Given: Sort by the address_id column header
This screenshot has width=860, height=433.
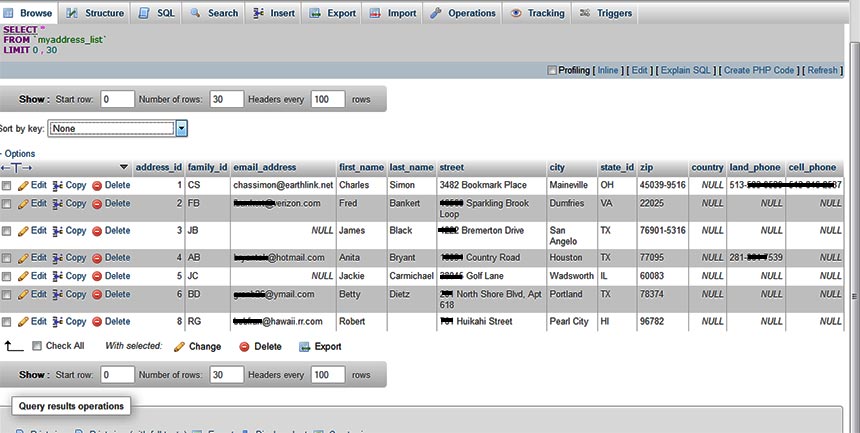Looking at the screenshot, I should pos(159,167).
